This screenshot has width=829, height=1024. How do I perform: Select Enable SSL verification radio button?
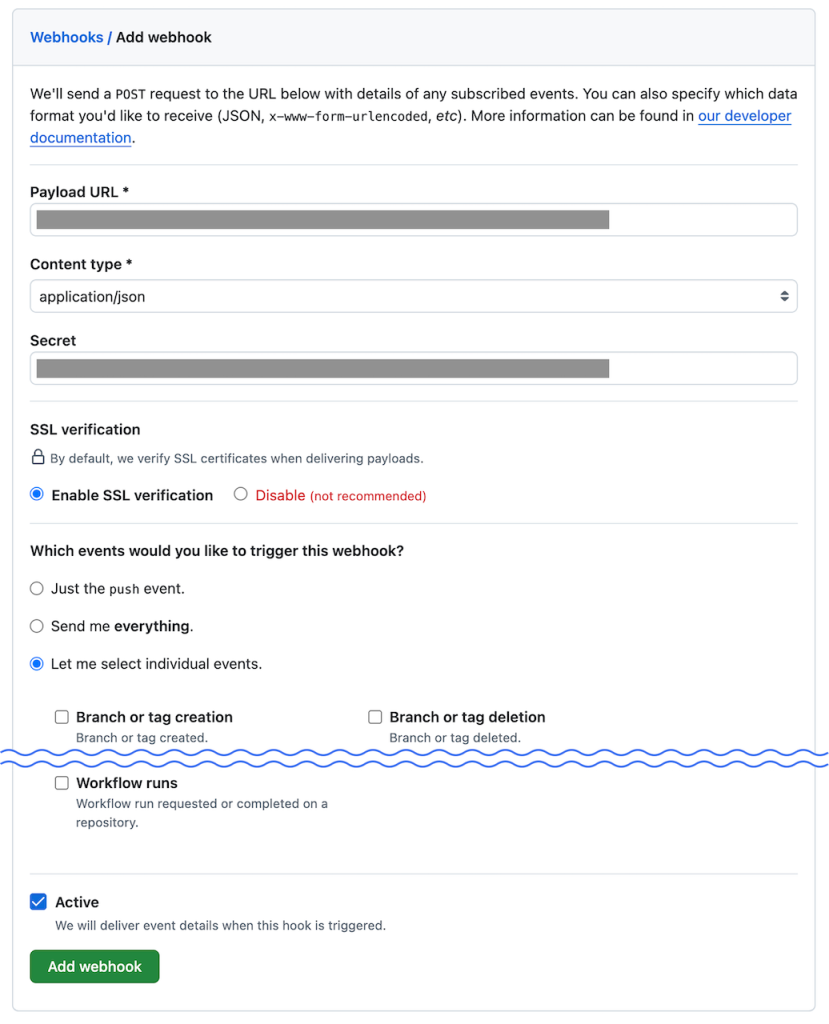click(37, 495)
